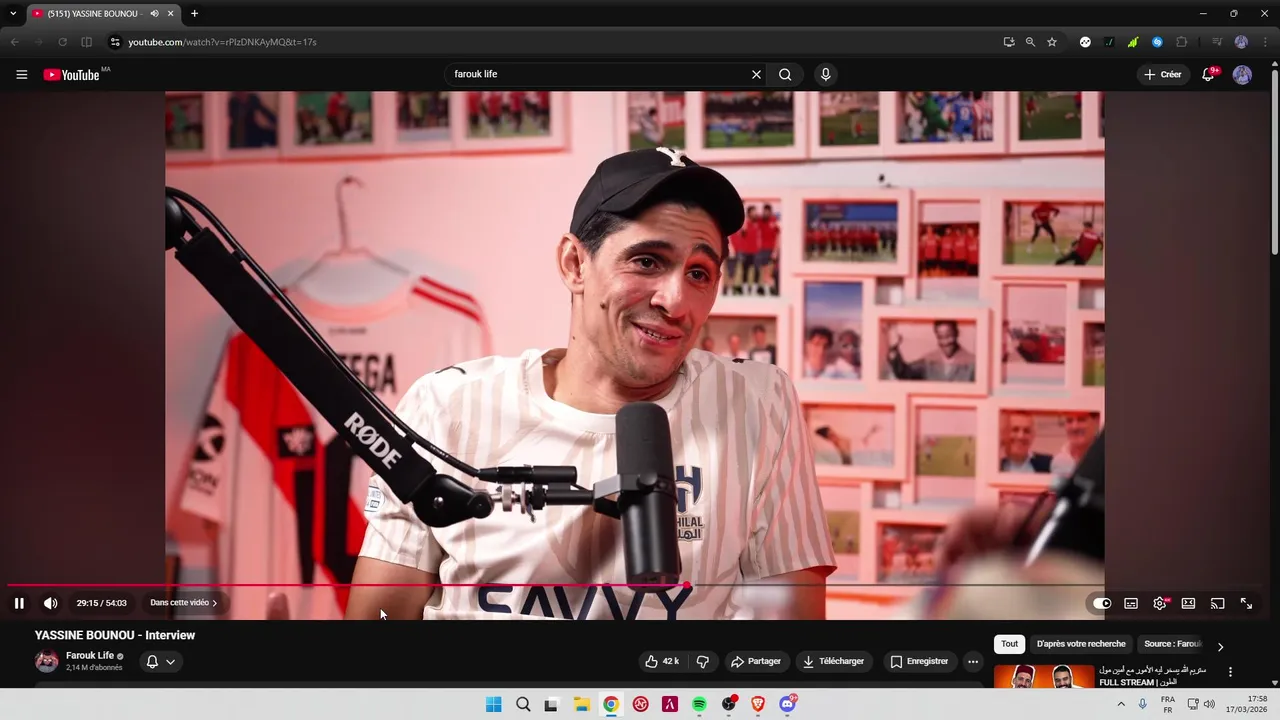Screen dimensions: 1280x720
Task: Install app icon in address bar
Action: coord(1008,42)
